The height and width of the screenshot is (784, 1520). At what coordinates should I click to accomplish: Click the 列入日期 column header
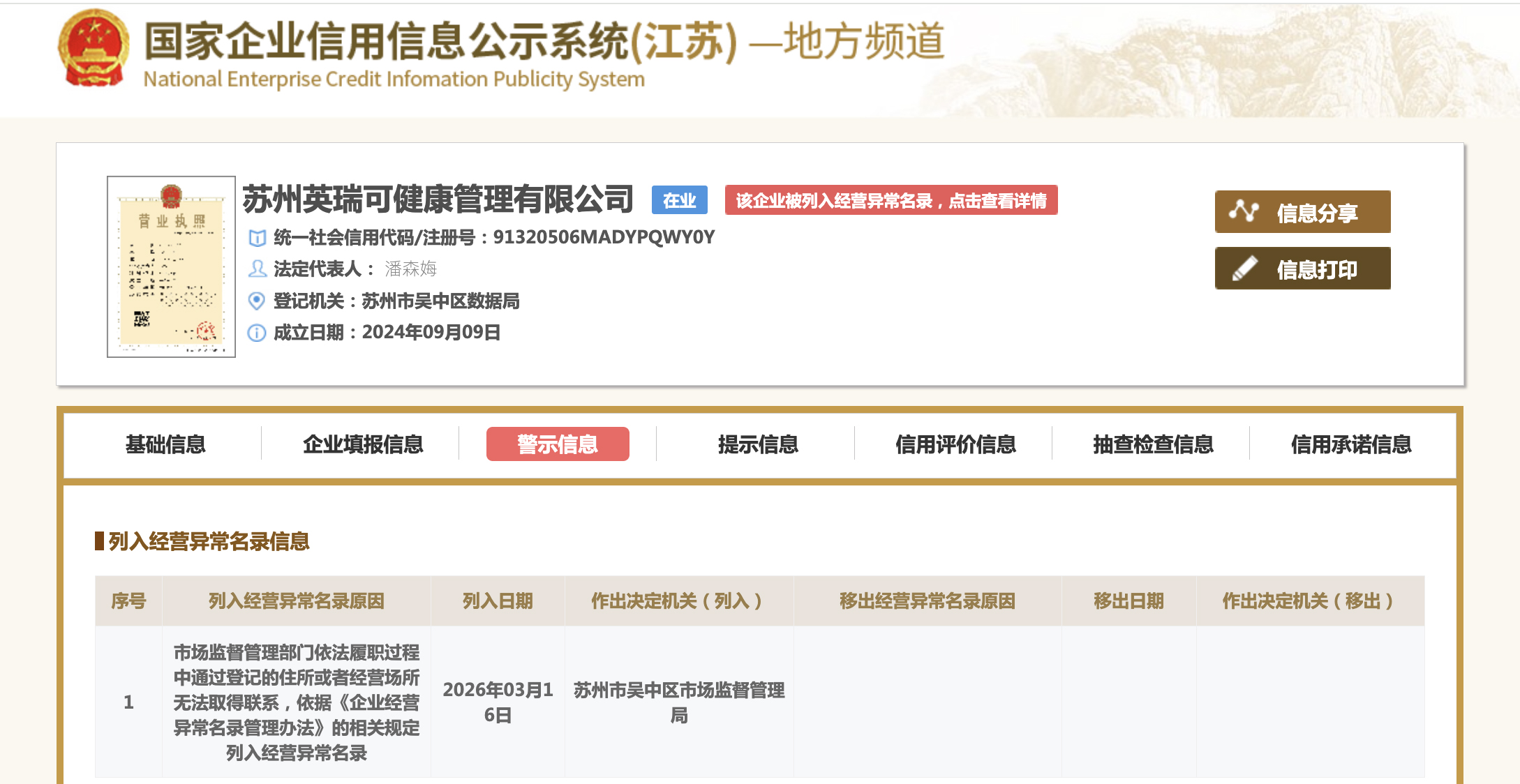pyautogui.click(x=498, y=601)
